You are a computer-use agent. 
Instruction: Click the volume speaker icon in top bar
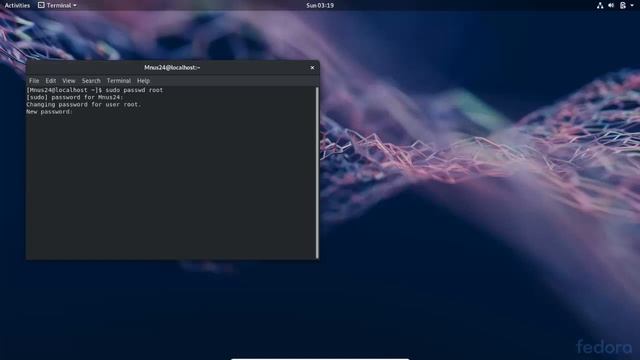pyautogui.click(x=611, y=5)
